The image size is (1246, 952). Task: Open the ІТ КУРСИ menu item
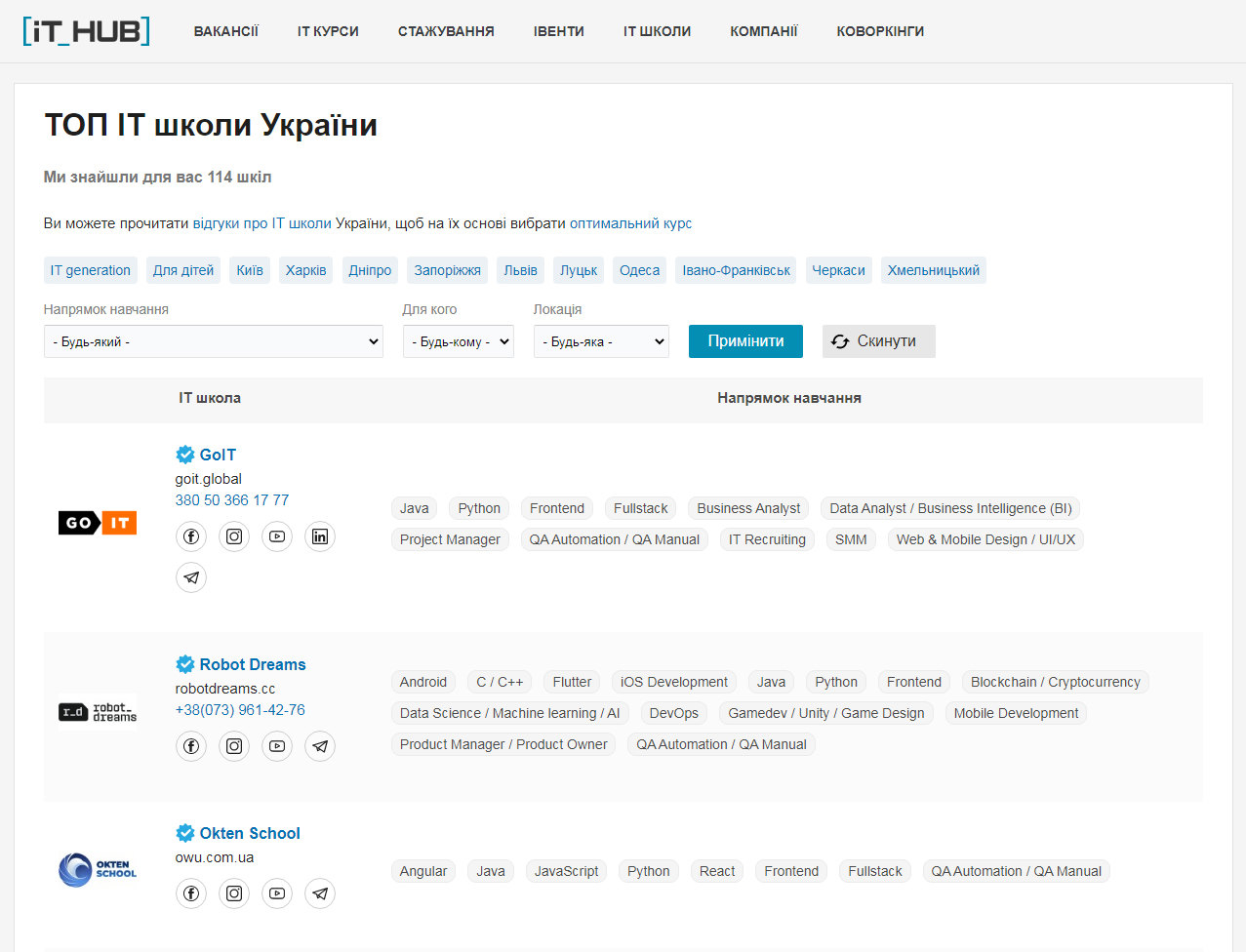(328, 31)
